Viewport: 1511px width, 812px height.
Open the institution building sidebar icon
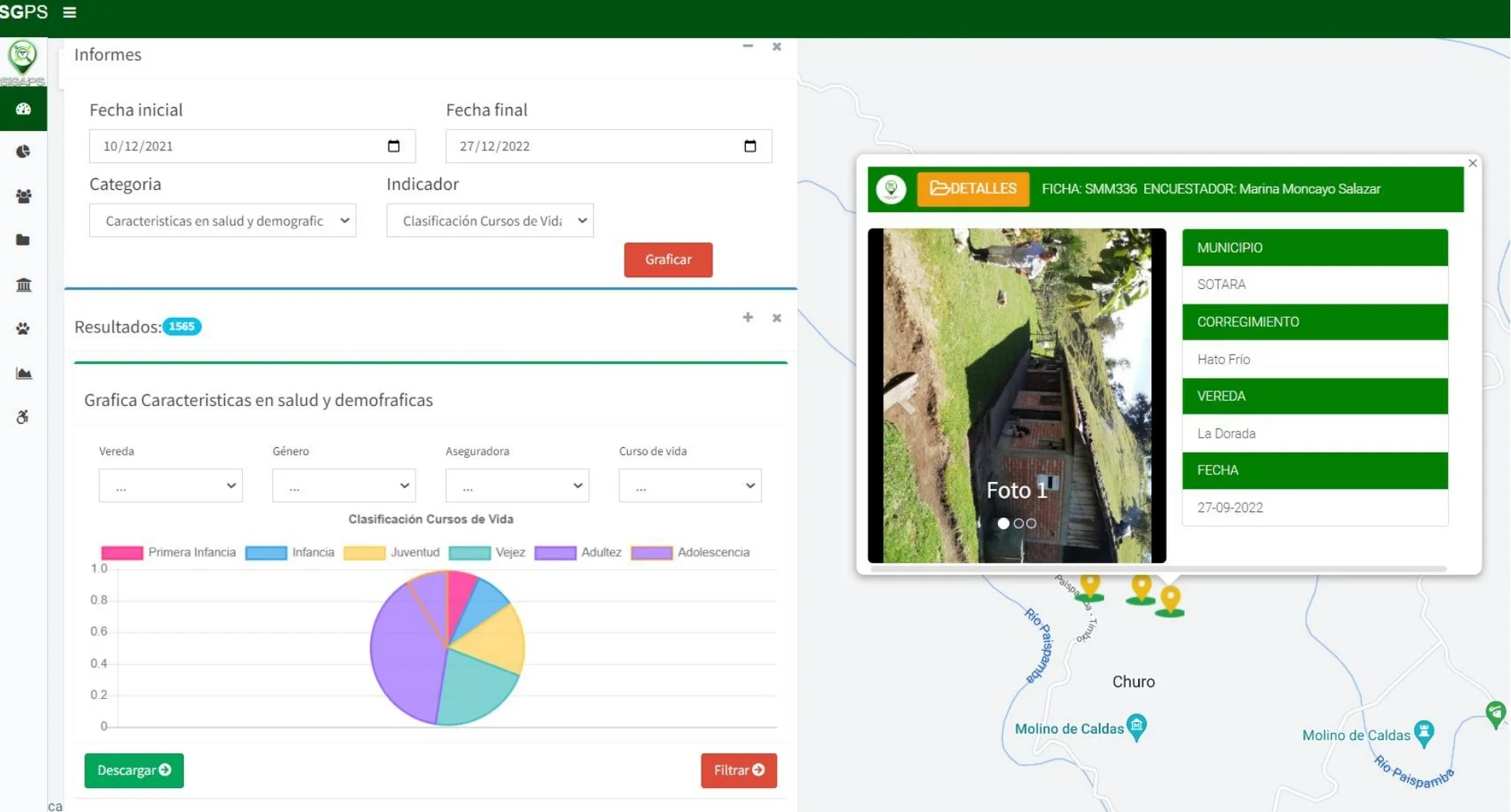click(x=23, y=285)
